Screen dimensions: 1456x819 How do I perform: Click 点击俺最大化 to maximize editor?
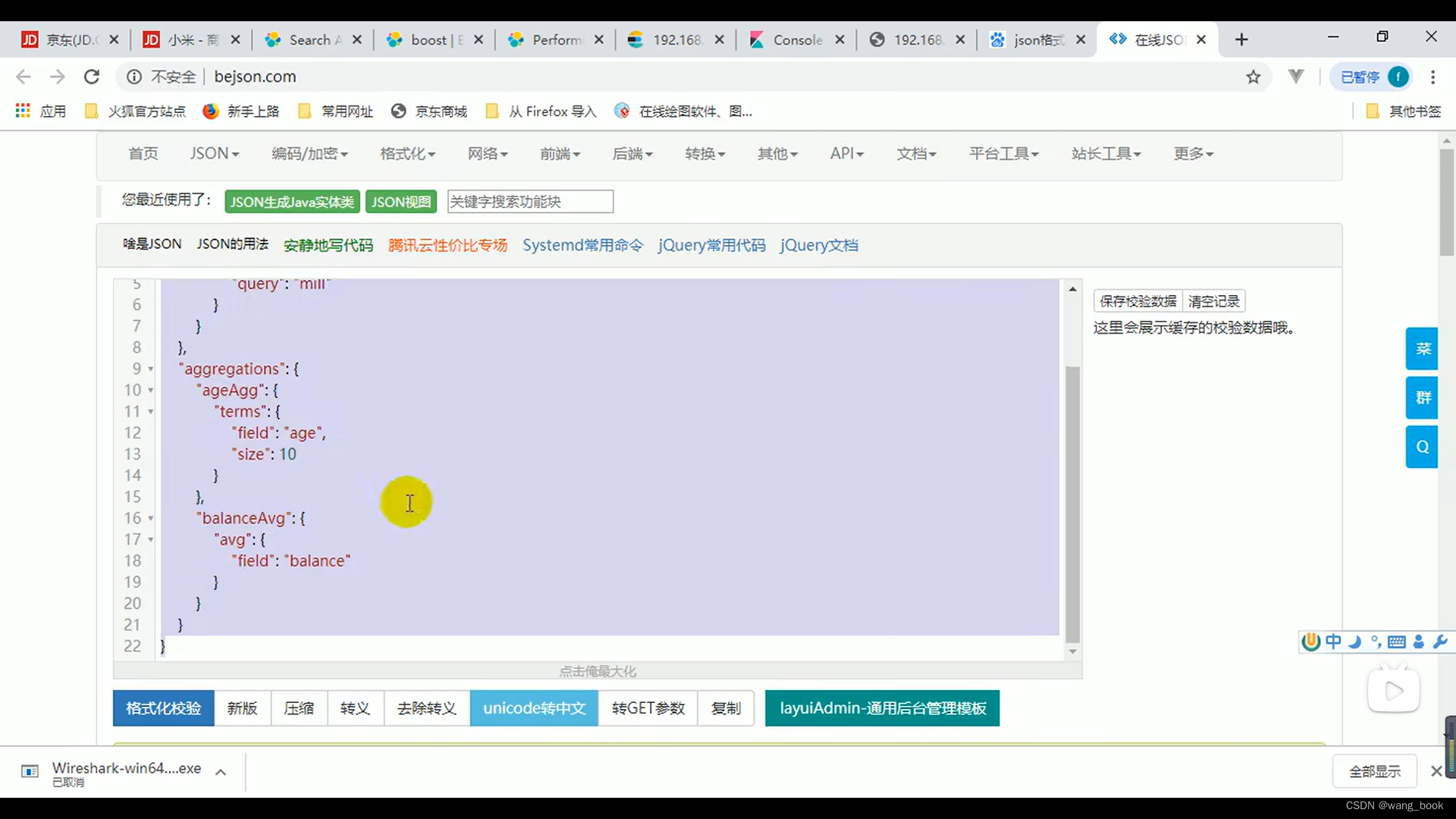pyautogui.click(x=598, y=671)
